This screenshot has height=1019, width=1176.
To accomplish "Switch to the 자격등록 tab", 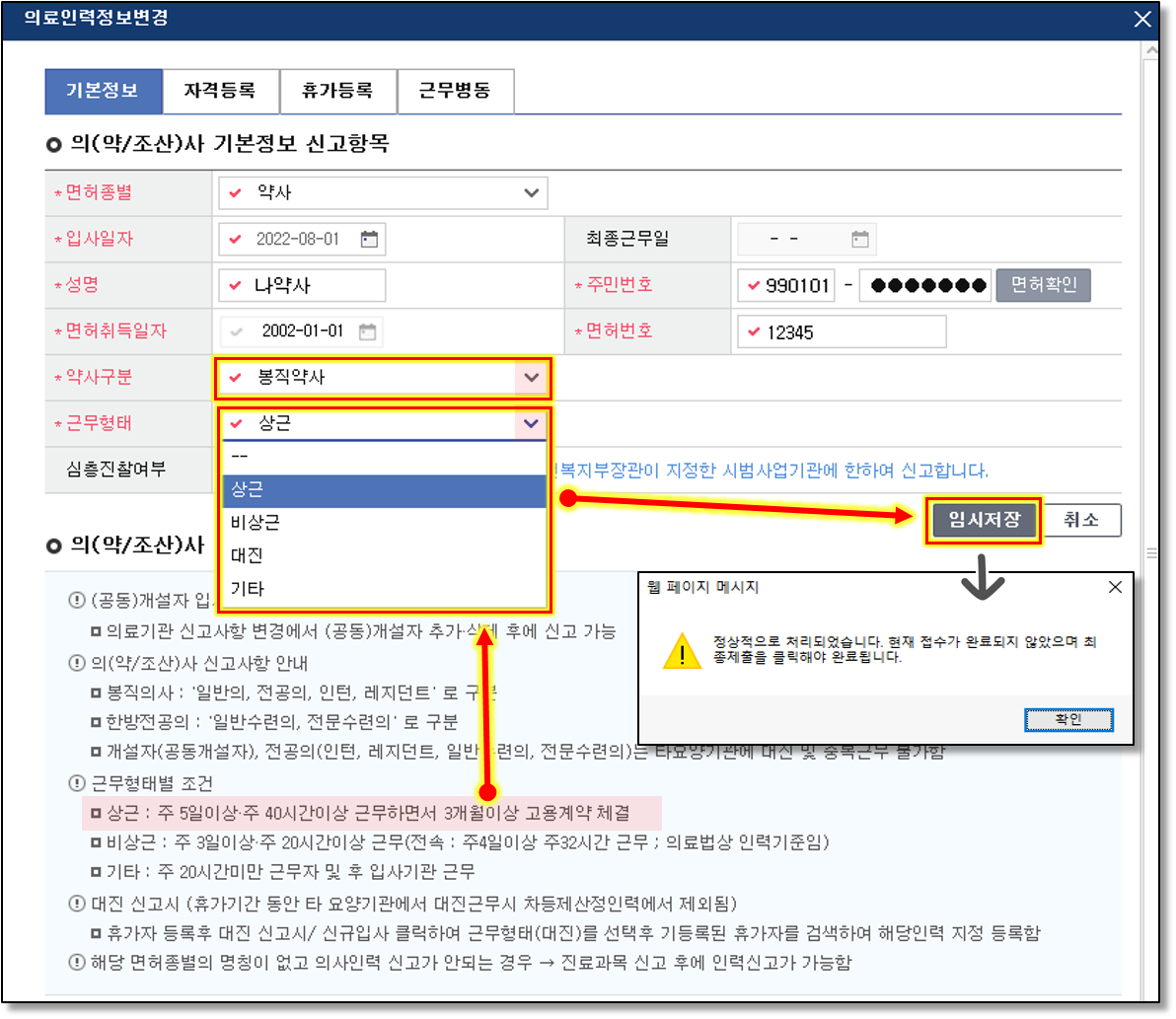I will 220,91.
